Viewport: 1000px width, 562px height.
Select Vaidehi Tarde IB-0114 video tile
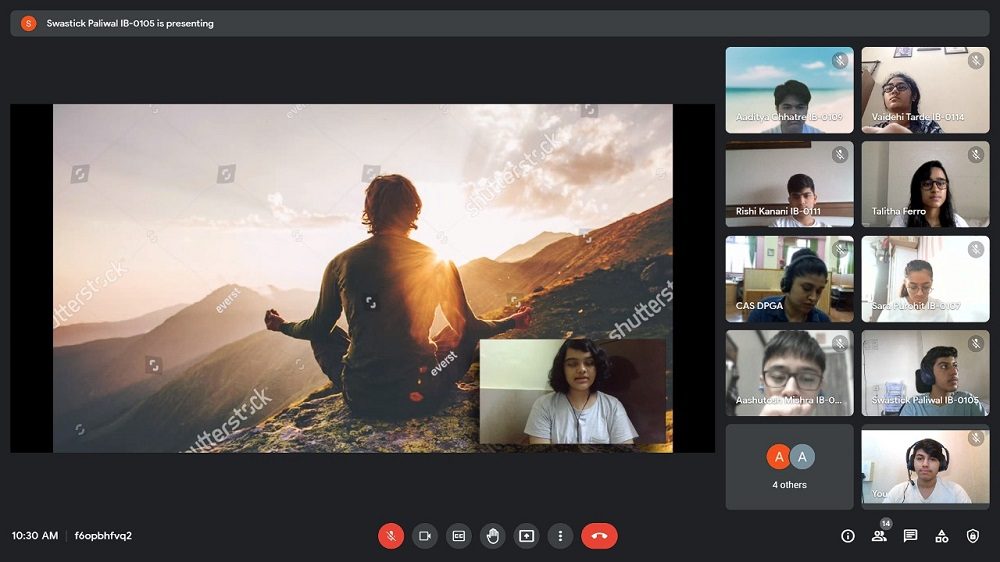925,90
